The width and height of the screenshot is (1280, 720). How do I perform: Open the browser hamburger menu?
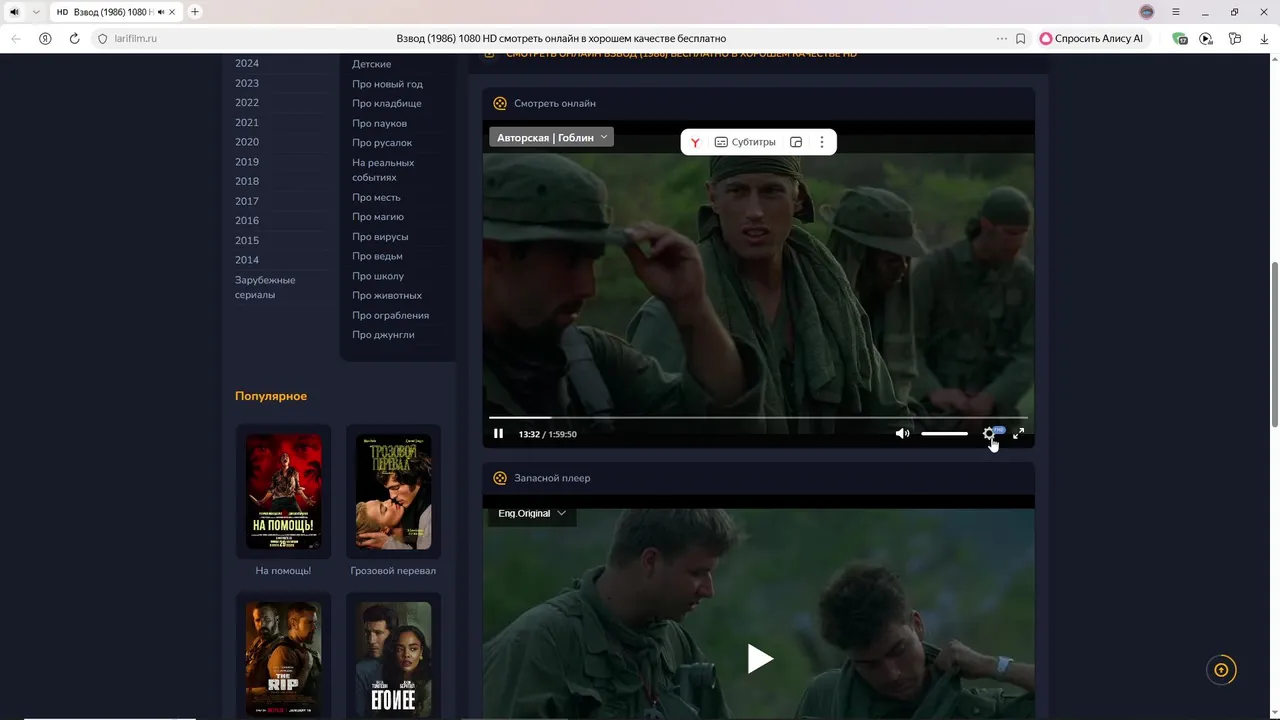pos(1176,12)
